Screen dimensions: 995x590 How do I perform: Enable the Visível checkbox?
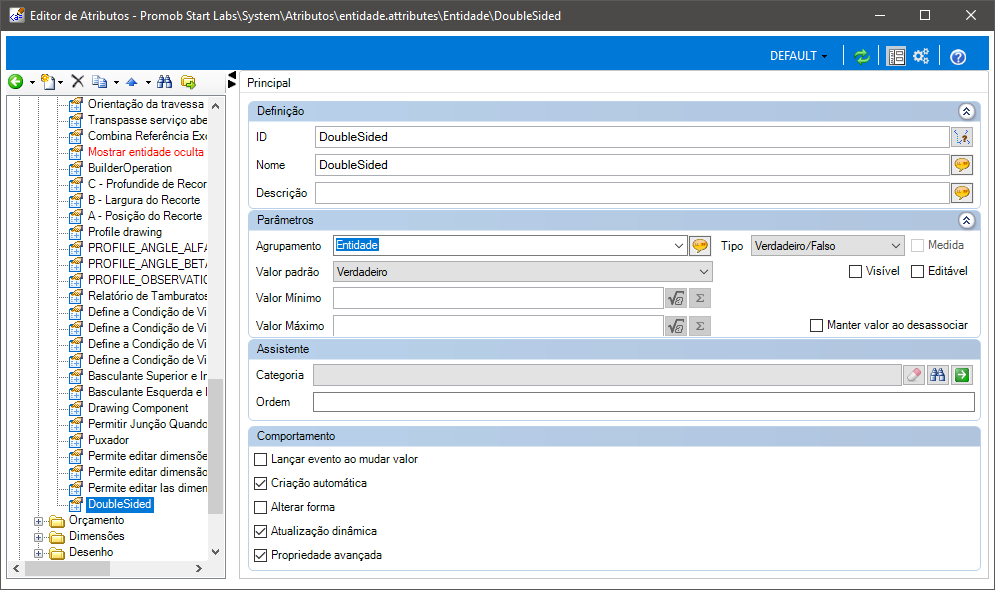point(855,271)
